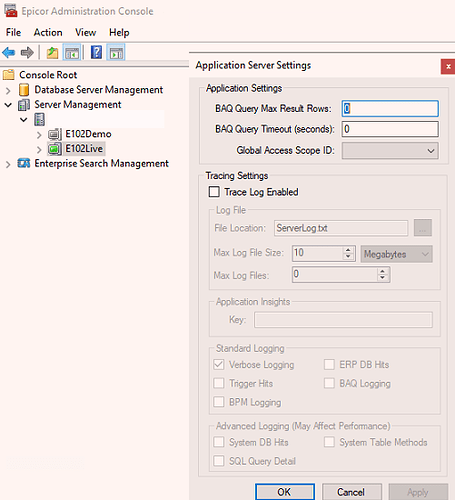Toggle the Trigger Hits checkbox
The height and width of the screenshot is (500, 455).
(219, 383)
